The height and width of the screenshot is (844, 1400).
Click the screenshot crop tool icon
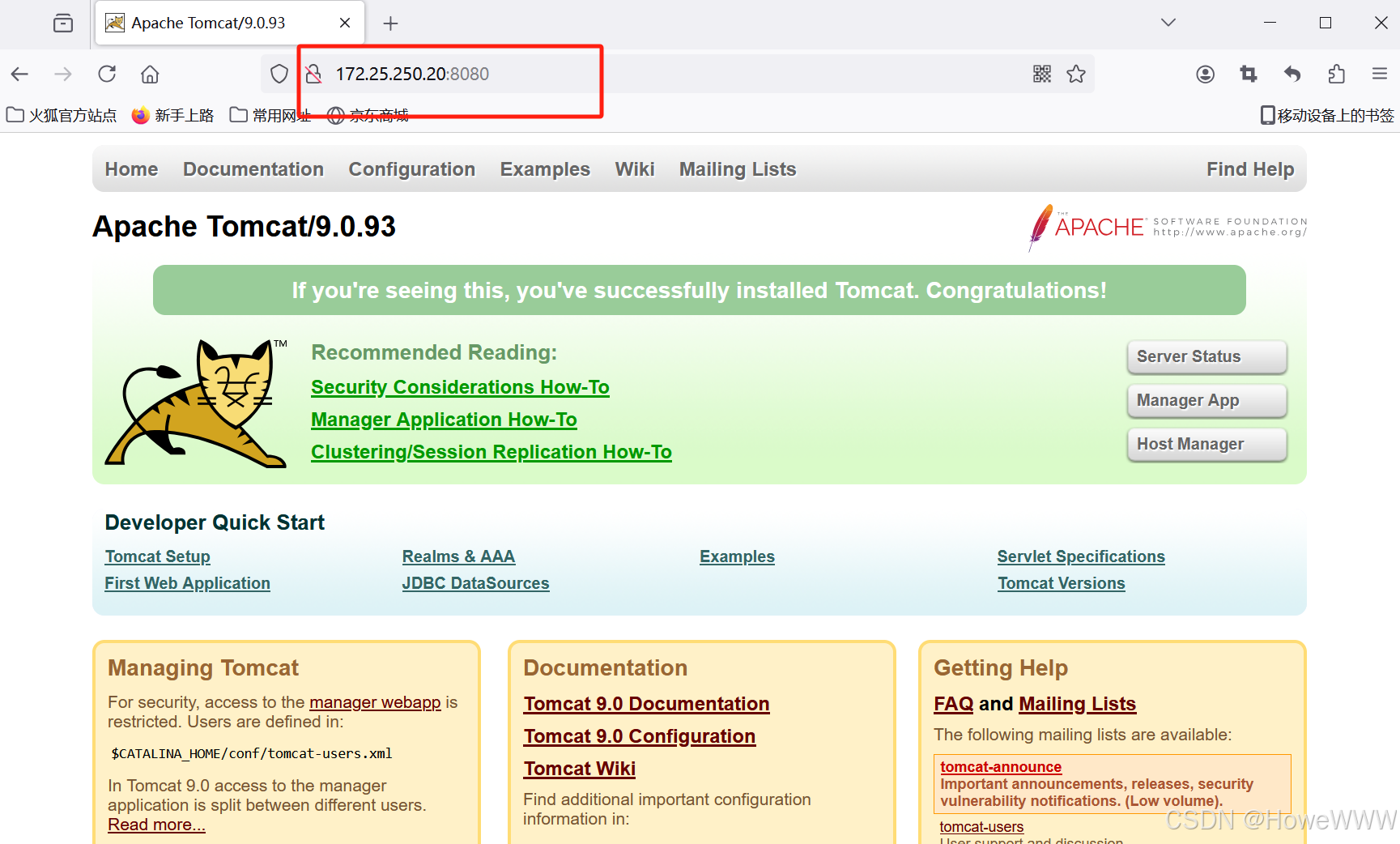[1249, 75]
